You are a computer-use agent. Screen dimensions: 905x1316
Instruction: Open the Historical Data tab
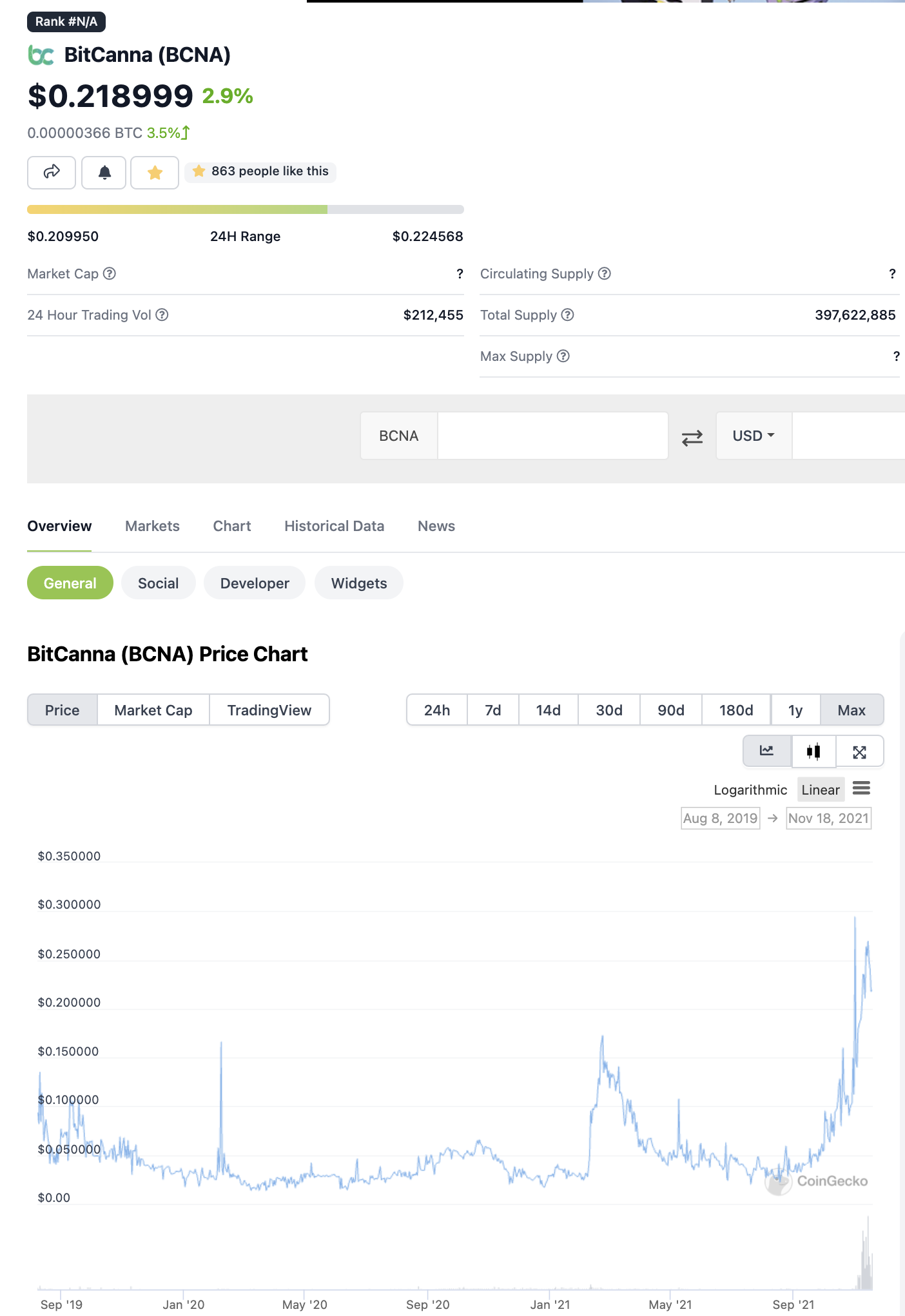coord(334,527)
